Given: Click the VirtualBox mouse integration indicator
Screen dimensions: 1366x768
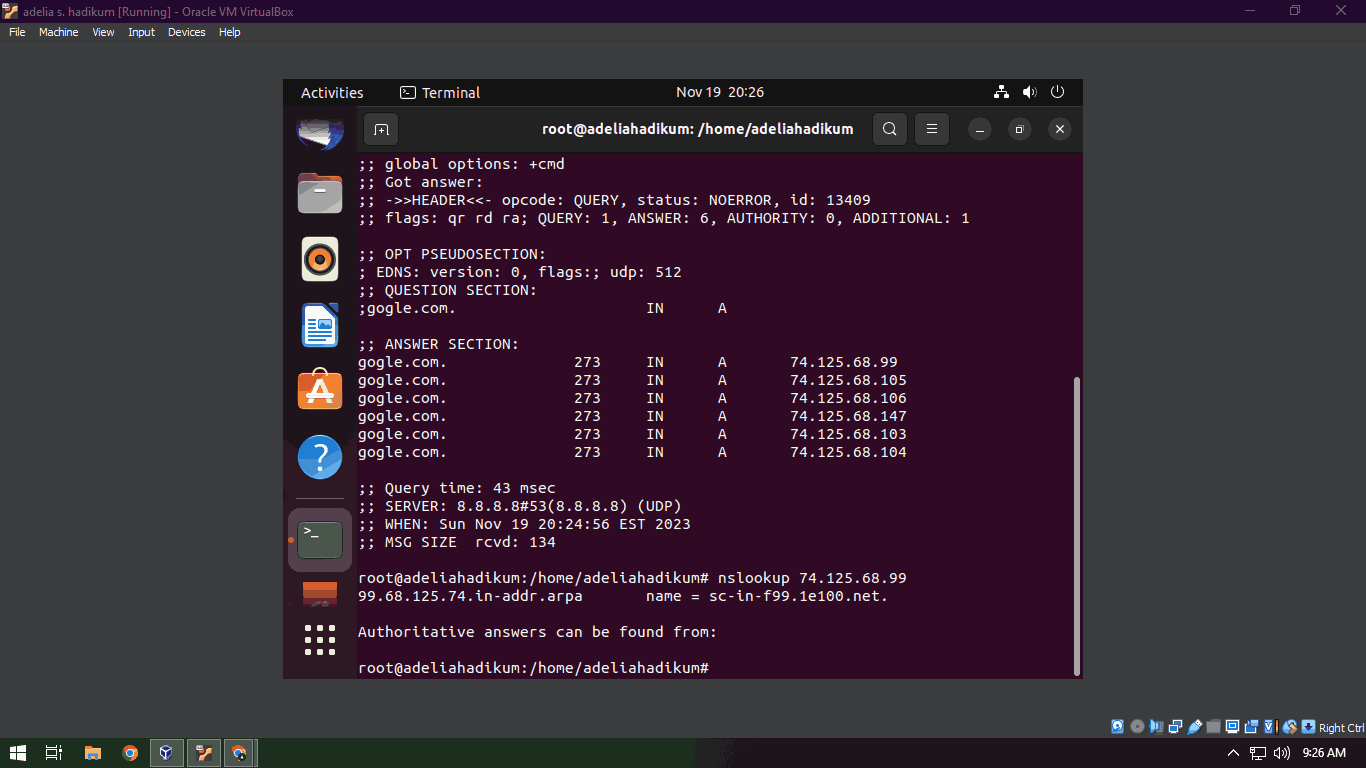Looking at the screenshot, I should 1290,727.
